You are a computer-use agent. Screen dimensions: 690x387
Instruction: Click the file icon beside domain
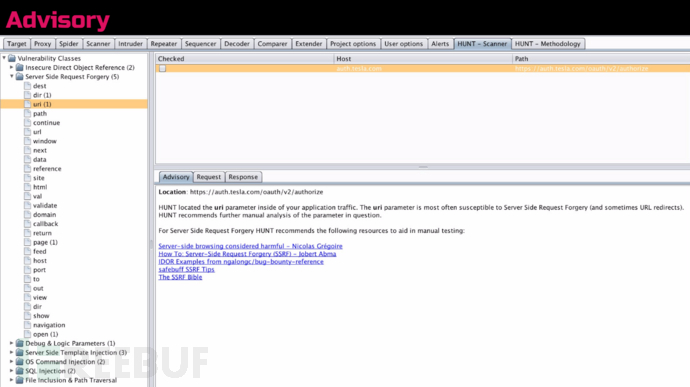tap(27, 214)
